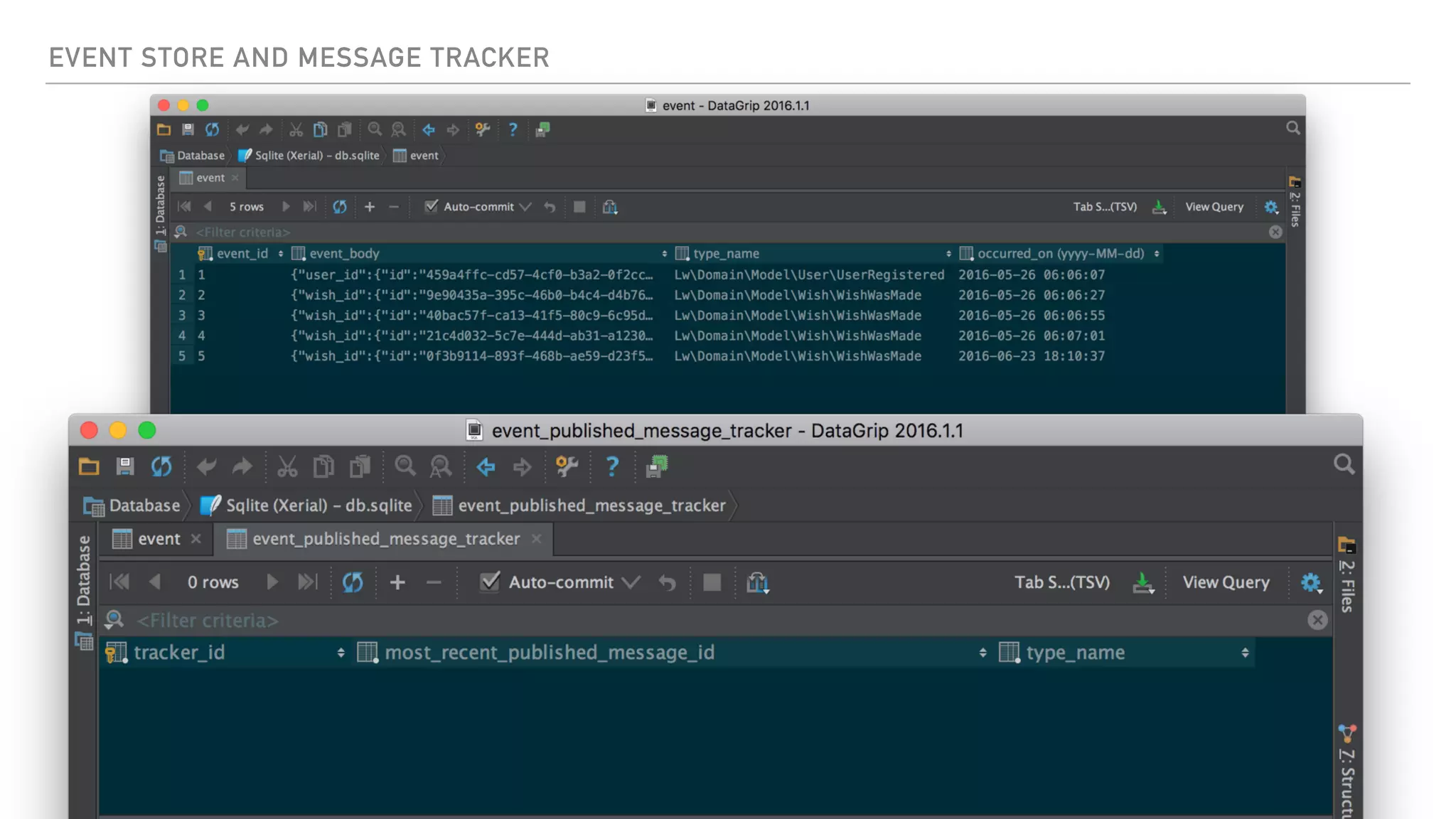1456x819 pixels.
Task: Open the Tab S...(TSV) extractor dropdown in tracker window
Action: [1061, 582]
